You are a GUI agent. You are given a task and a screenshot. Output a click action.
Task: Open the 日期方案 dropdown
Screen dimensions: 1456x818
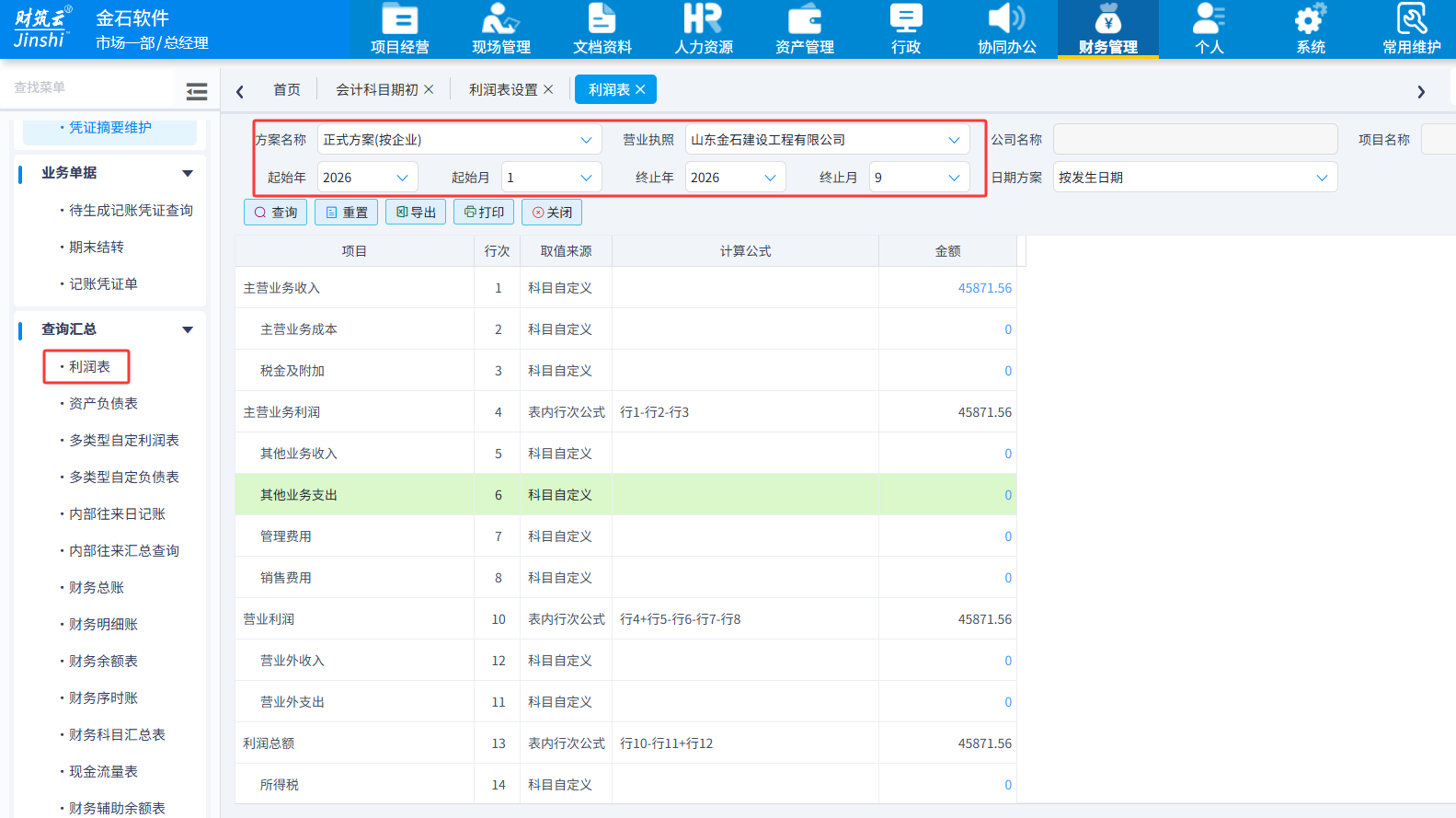1195,178
